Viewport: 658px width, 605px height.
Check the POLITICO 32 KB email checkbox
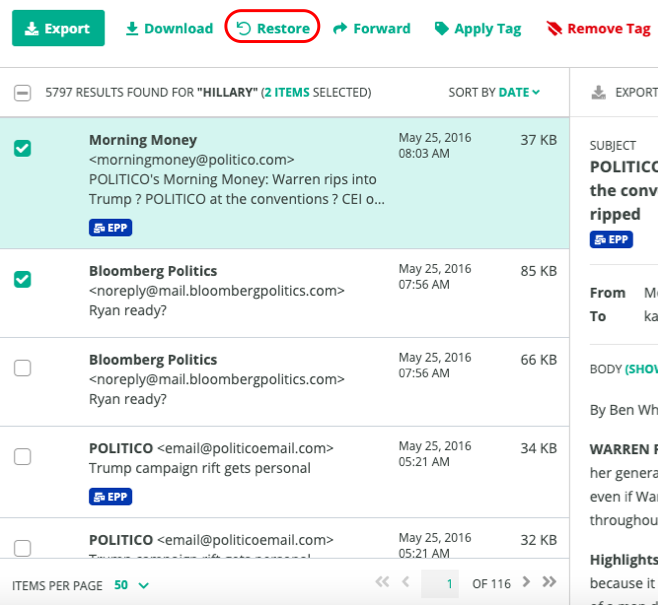click(22, 548)
